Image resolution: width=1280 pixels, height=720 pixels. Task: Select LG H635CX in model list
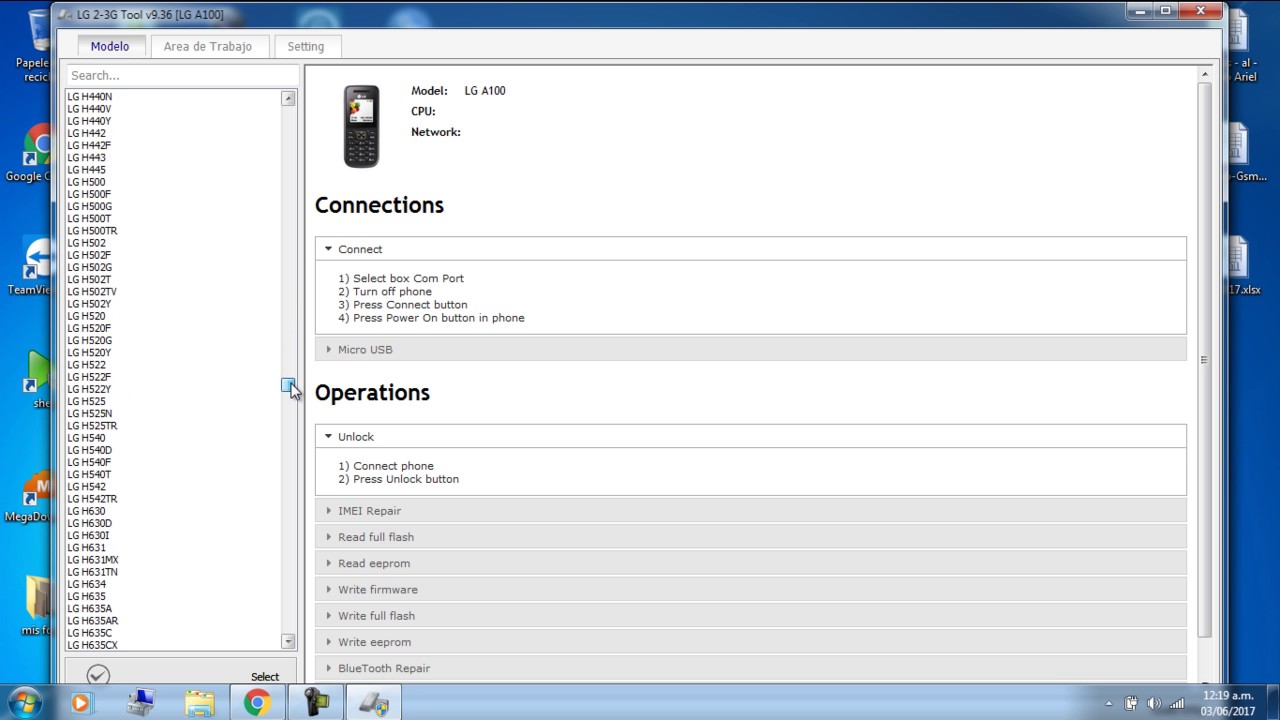pyautogui.click(x=92, y=645)
